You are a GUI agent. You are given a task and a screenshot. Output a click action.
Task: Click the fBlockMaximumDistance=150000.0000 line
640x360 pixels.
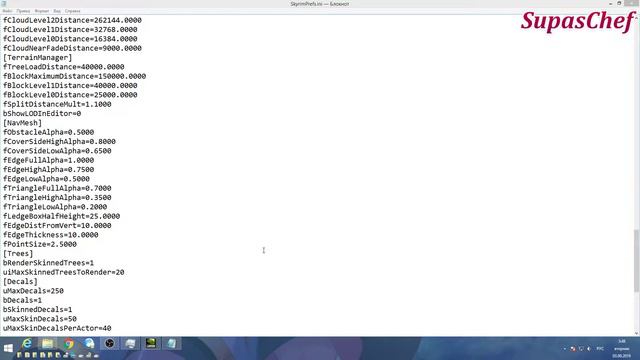(74, 76)
